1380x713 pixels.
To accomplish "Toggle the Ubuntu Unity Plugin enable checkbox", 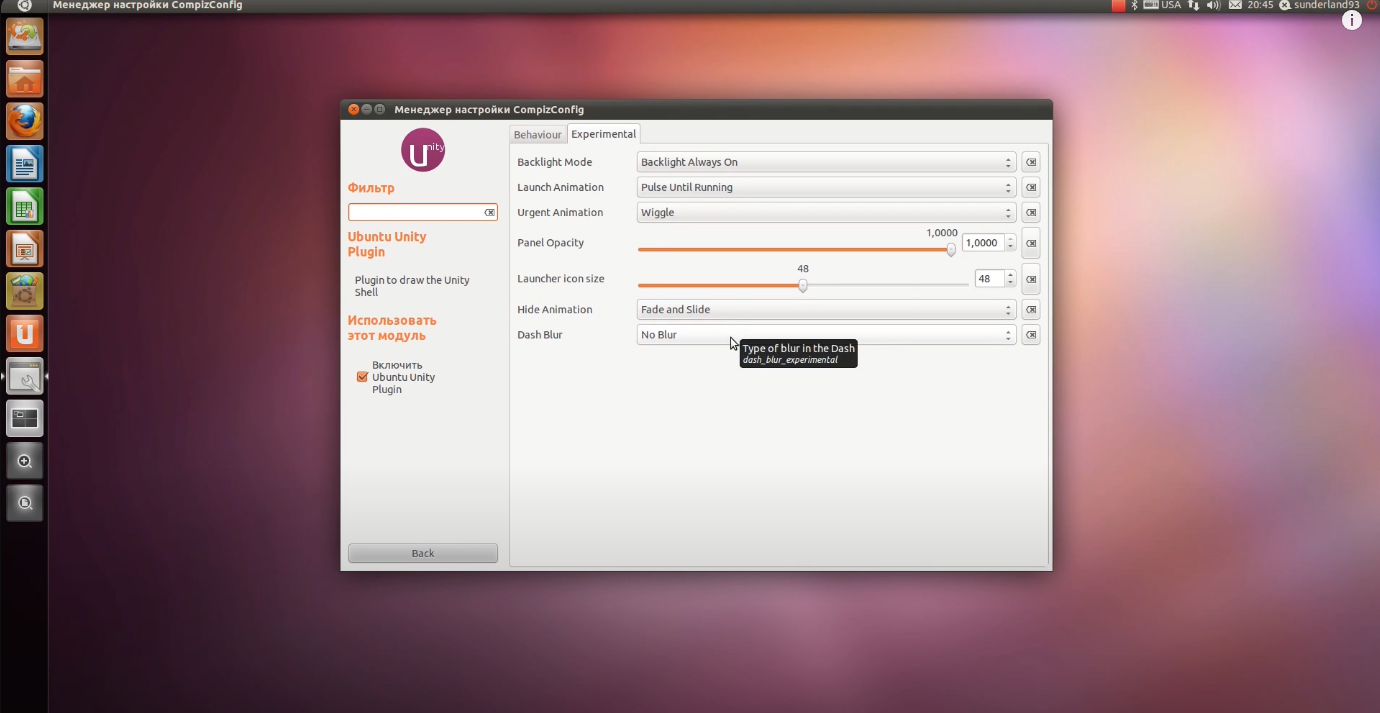I will [362, 377].
